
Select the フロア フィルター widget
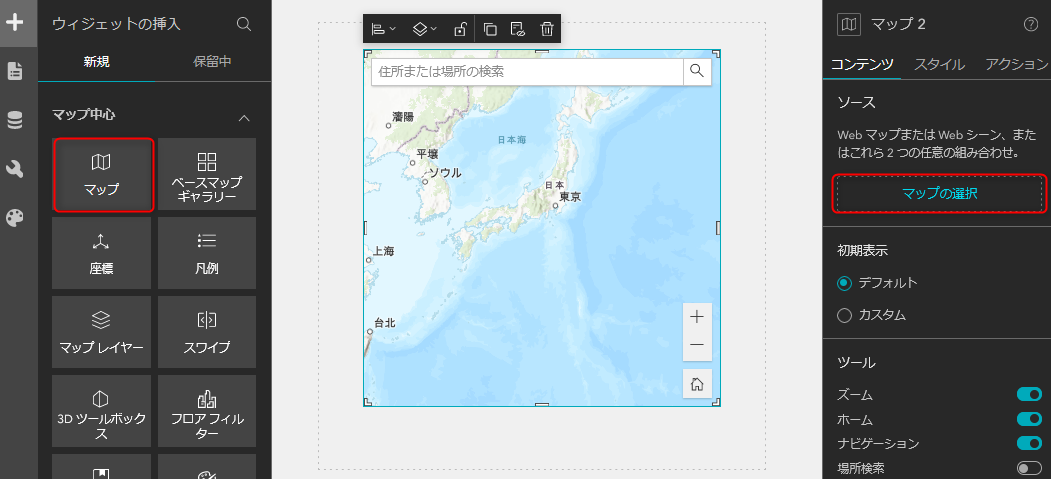click(207, 411)
